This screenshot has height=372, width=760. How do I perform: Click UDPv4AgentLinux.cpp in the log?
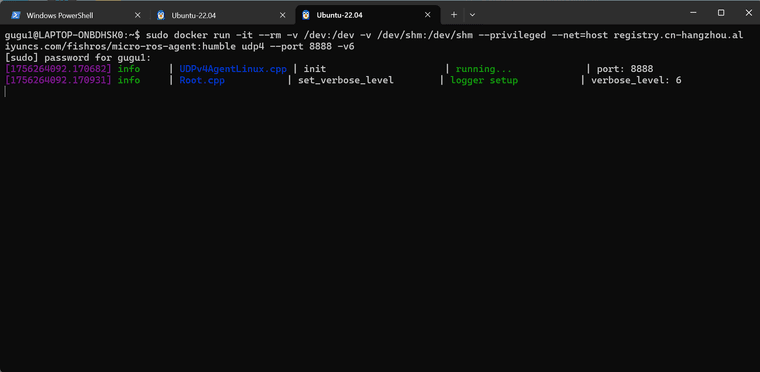point(233,69)
